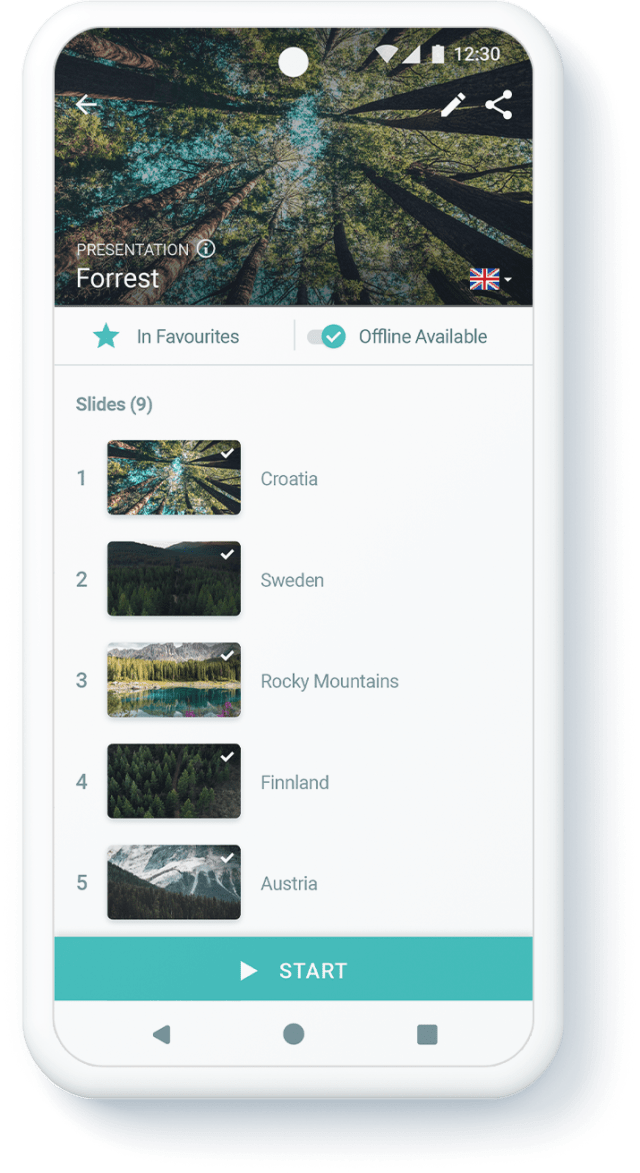
Task: Tap the back arrow icon
Action: 87,105
